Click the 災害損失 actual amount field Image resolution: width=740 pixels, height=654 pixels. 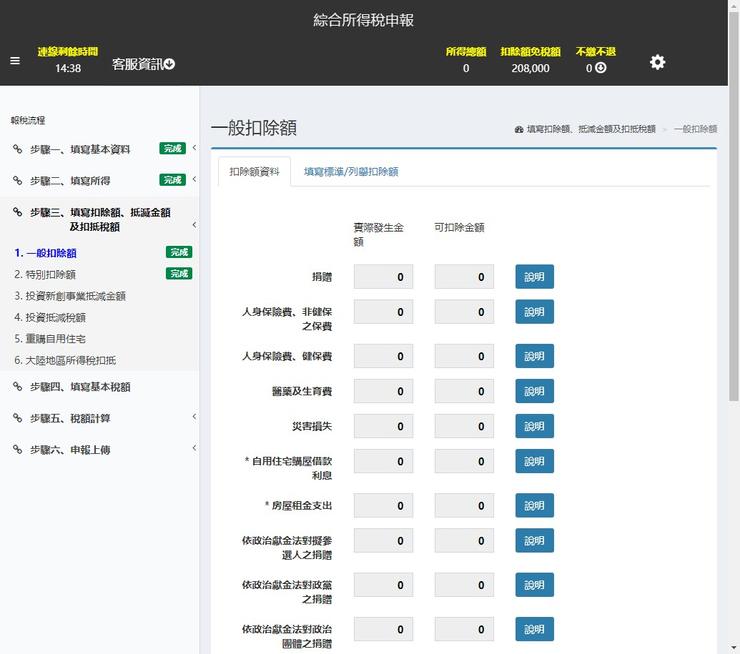point(383,426)
